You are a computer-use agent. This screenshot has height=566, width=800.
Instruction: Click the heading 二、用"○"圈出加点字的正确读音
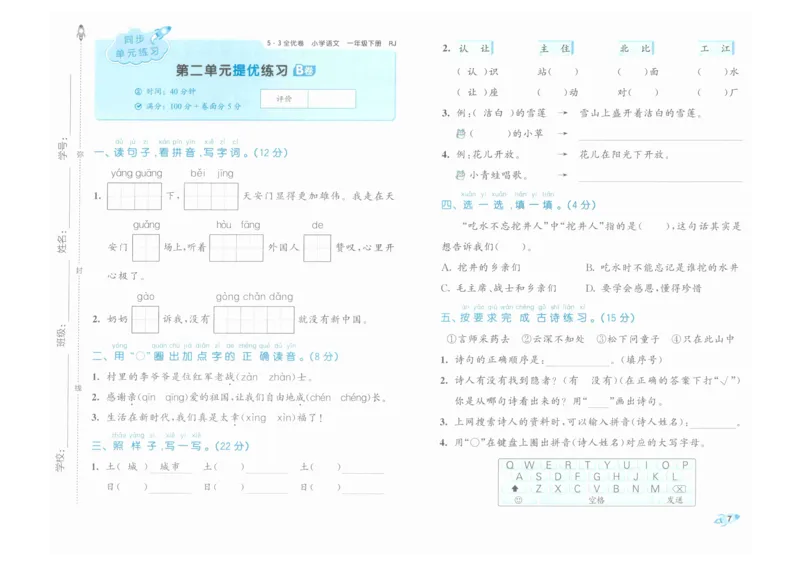(x=215, y=356)
